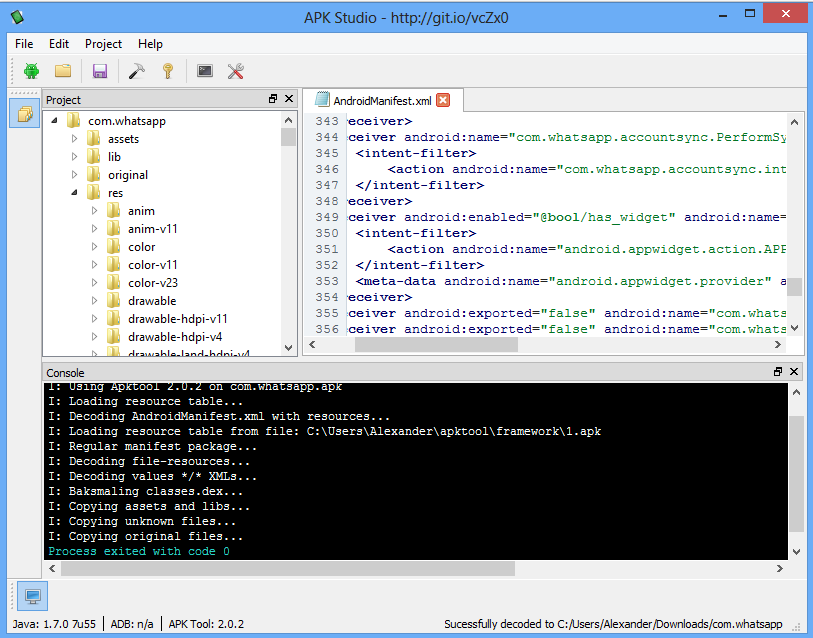813x638 pixels.
Task: Expand the assets folder
Action: click(x=74, y=139)
